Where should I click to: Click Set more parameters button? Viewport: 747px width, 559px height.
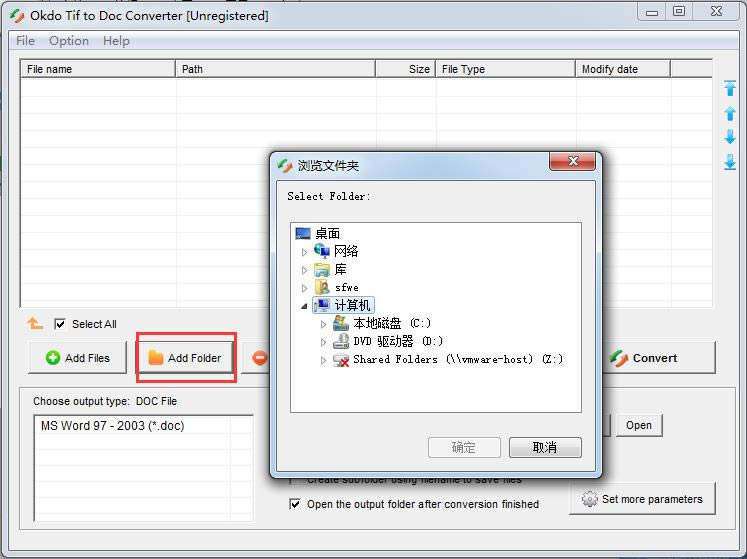(642, 498)
